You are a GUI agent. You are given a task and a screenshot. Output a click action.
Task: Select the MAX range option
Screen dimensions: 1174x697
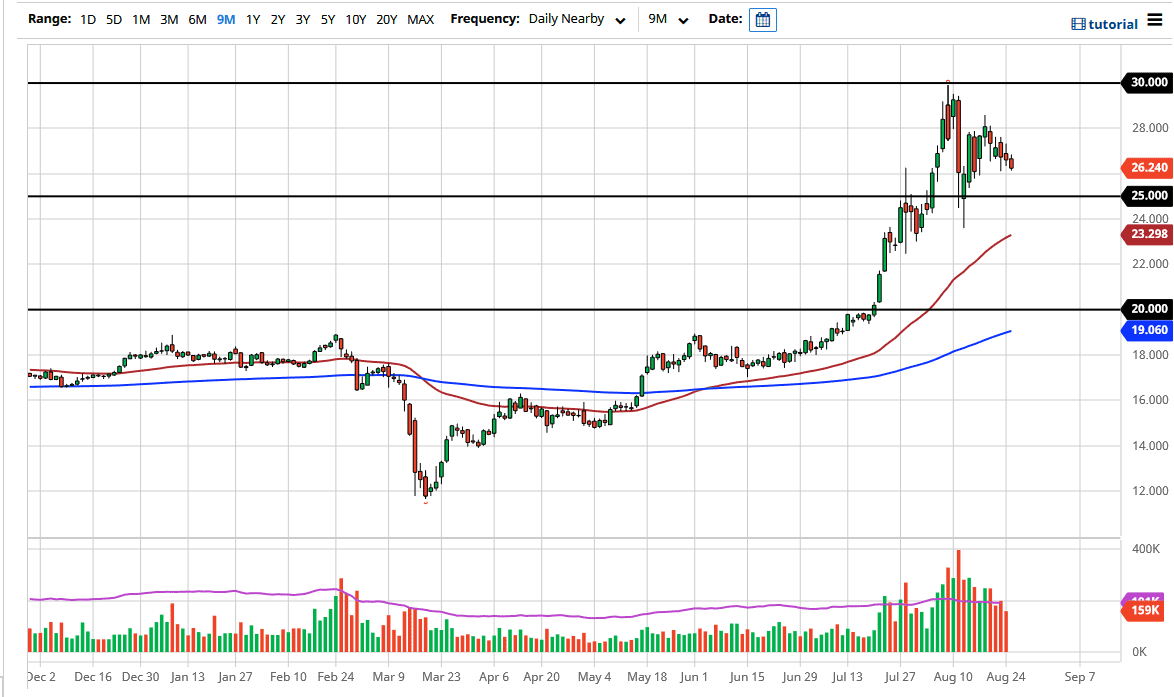(x=420, y=19)
